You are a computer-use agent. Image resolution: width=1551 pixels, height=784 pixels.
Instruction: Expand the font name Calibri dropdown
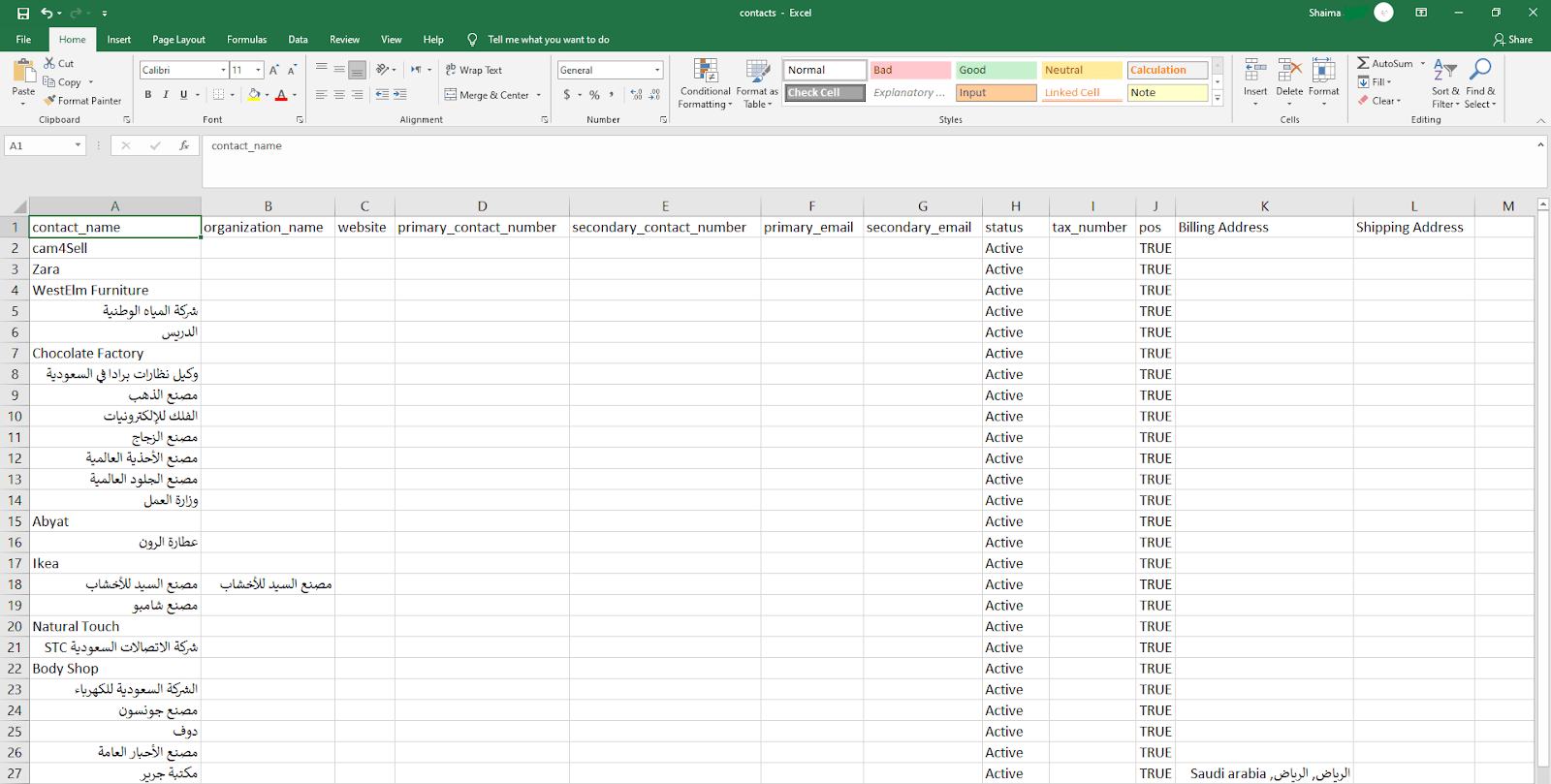pyautogui.click(x=224, y=70)
